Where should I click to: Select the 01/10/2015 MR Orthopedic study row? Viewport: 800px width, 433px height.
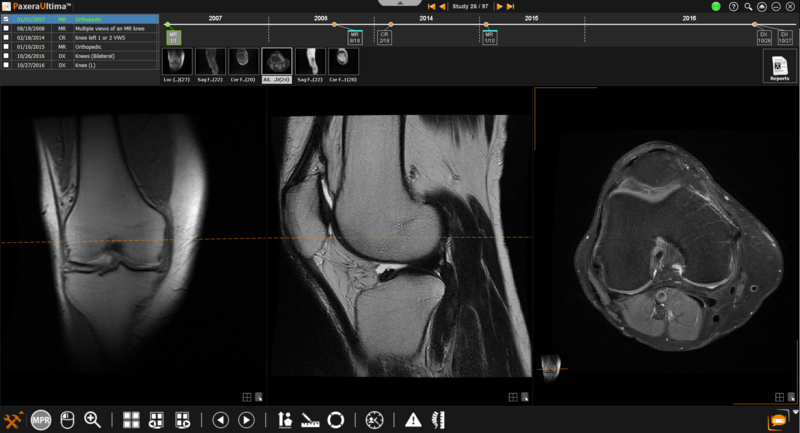[x=80, y=46]
